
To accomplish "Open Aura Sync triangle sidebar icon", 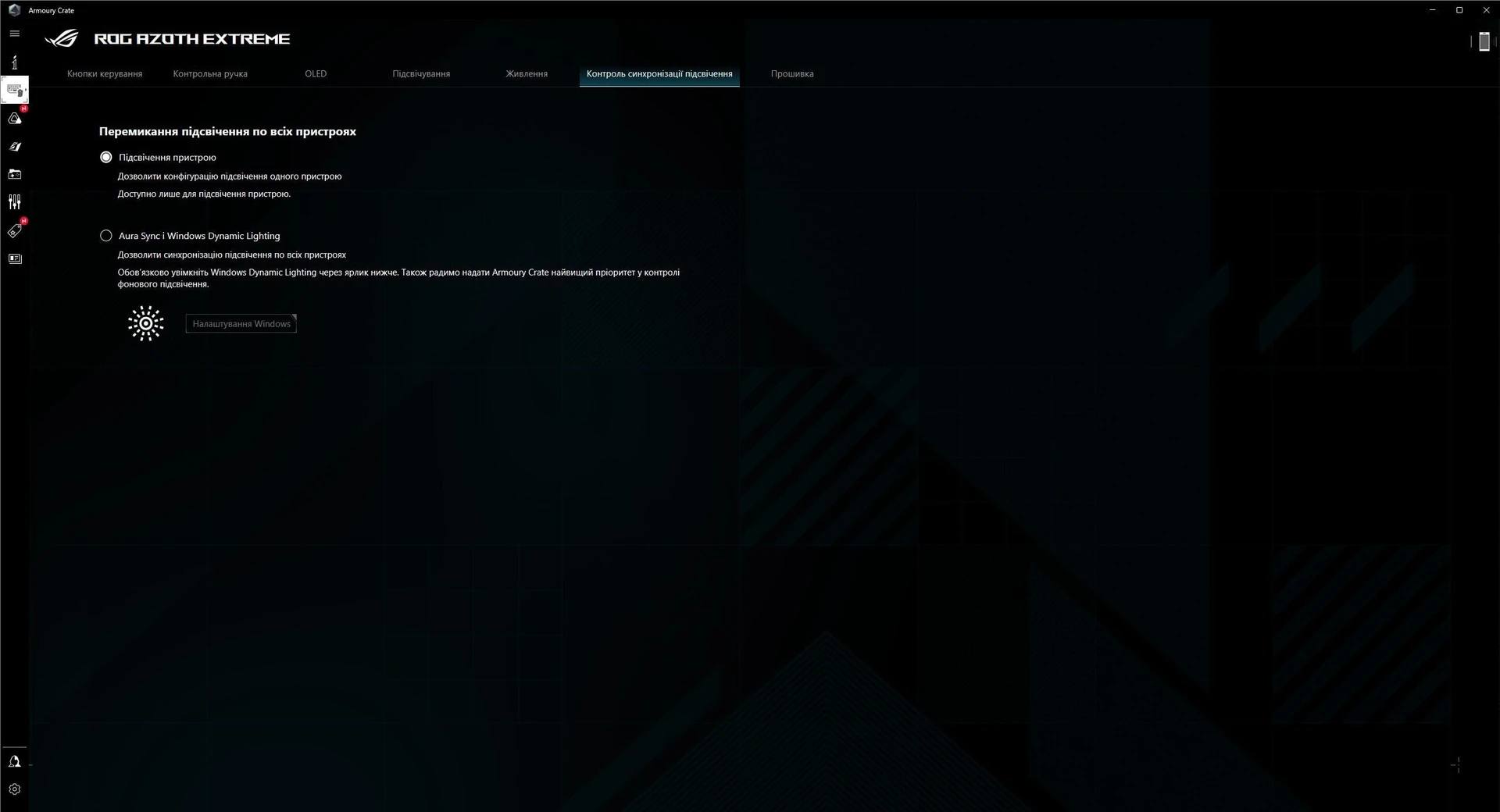I will pos(14,118).
